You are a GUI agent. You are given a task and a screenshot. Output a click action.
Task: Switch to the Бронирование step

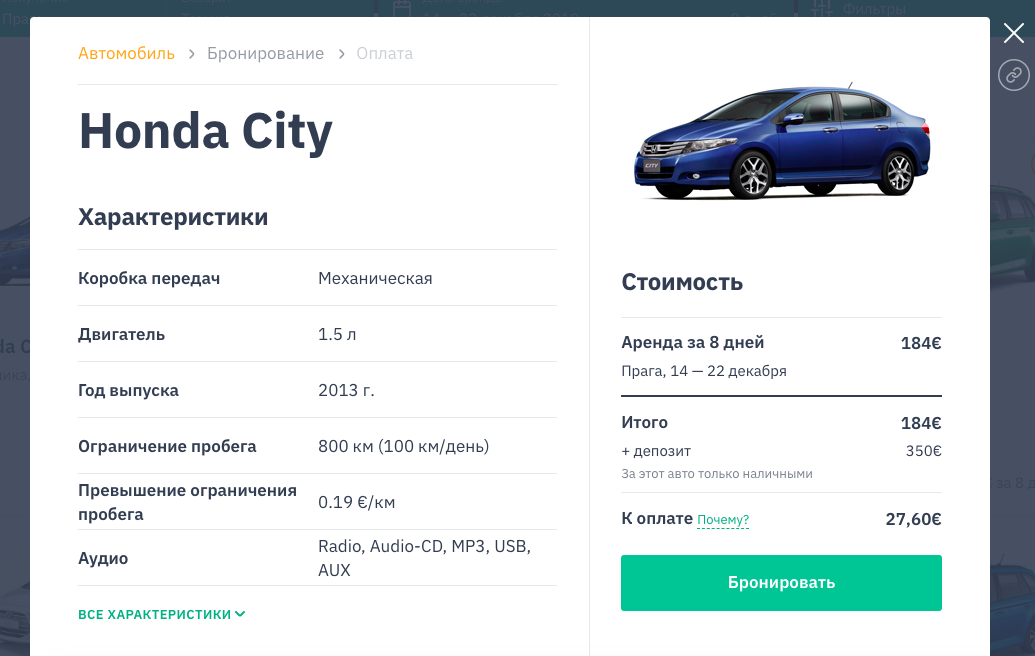265,54
